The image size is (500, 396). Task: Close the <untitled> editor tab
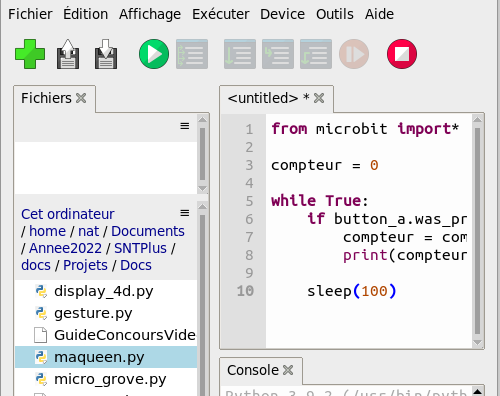coord(319,98)
